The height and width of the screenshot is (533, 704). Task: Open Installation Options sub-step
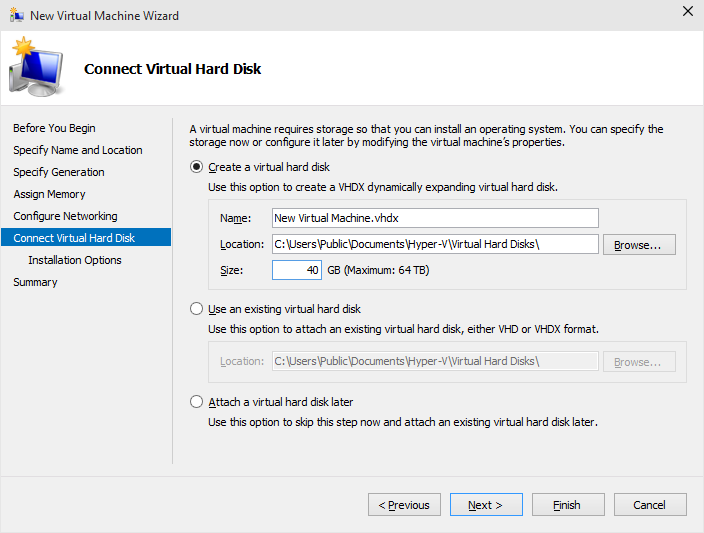coord(75,260)
